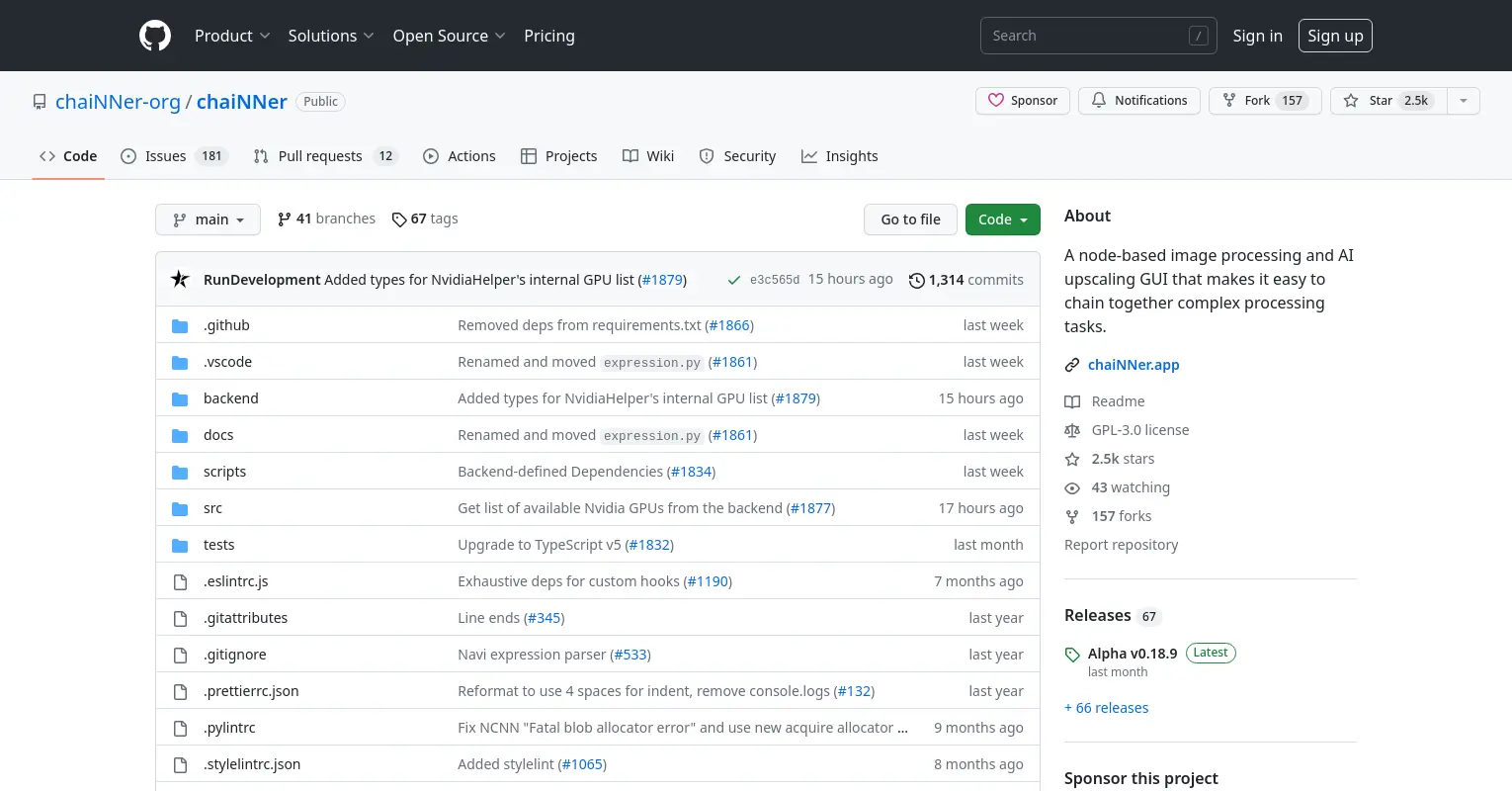Click the RunDevelopment author avatar
The height and width of the screenshot is (791, 1512).
click(x=180, y=280)
